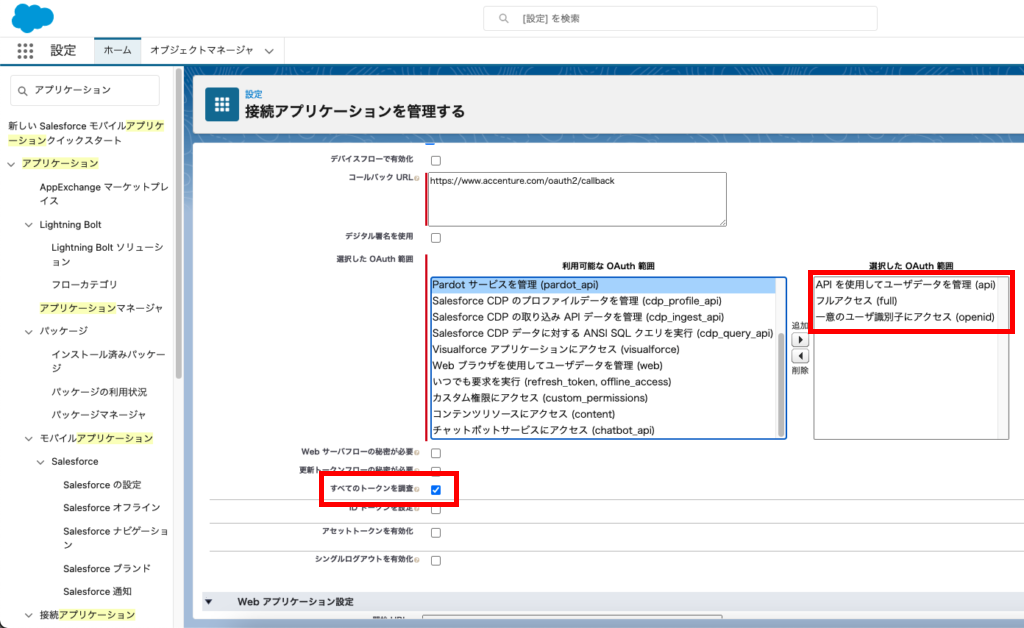Image resolution: width=1024 pixels, height=628 pixels.
Task: Open the AppExchange マーケットプレイス link
Action: 103,193
